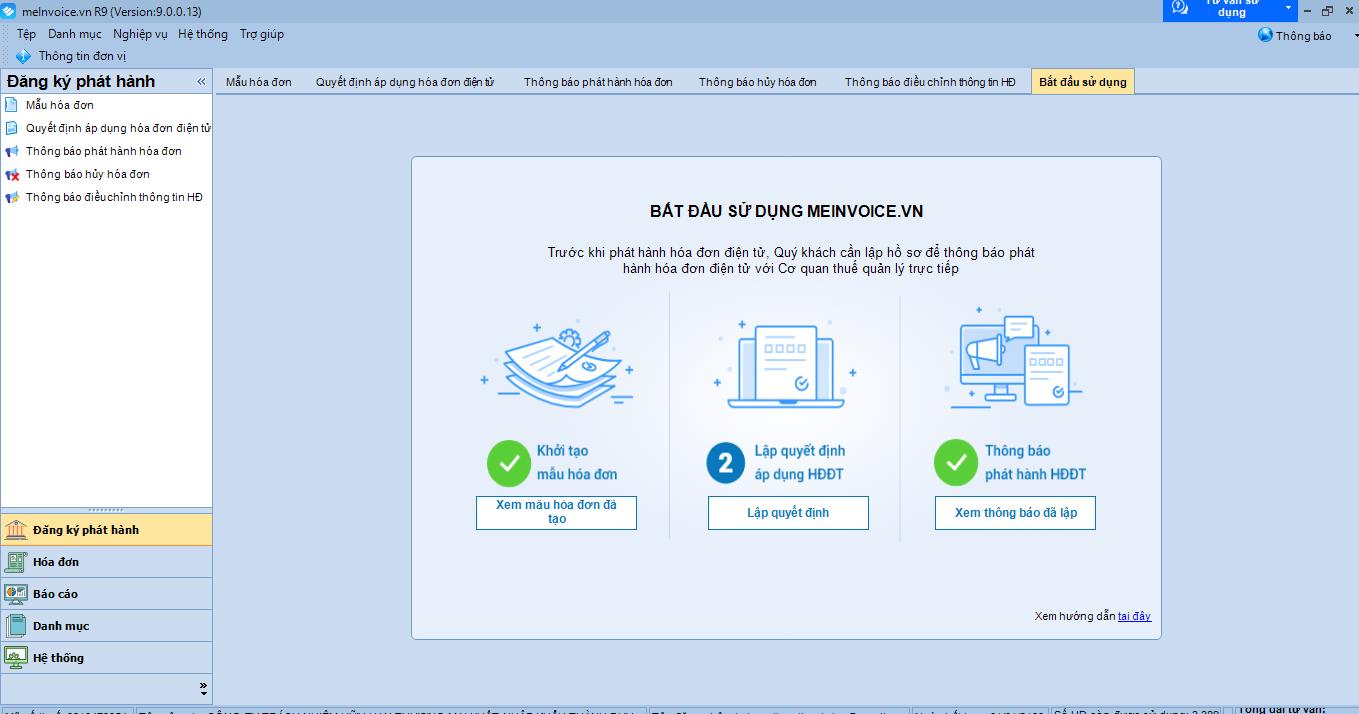The image size is (1359, 714).
Task: Click the Báo cáo chart icon
Action: (x=16, y=594)
